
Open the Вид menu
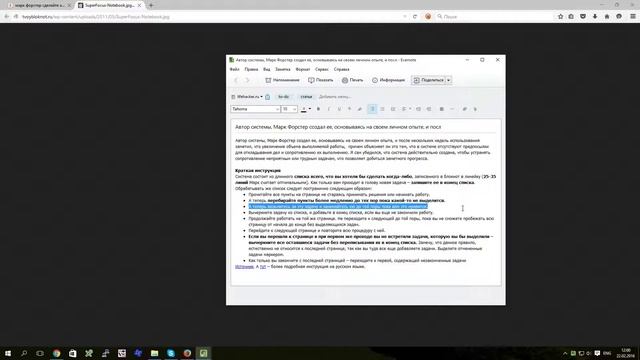click(267, 69)
